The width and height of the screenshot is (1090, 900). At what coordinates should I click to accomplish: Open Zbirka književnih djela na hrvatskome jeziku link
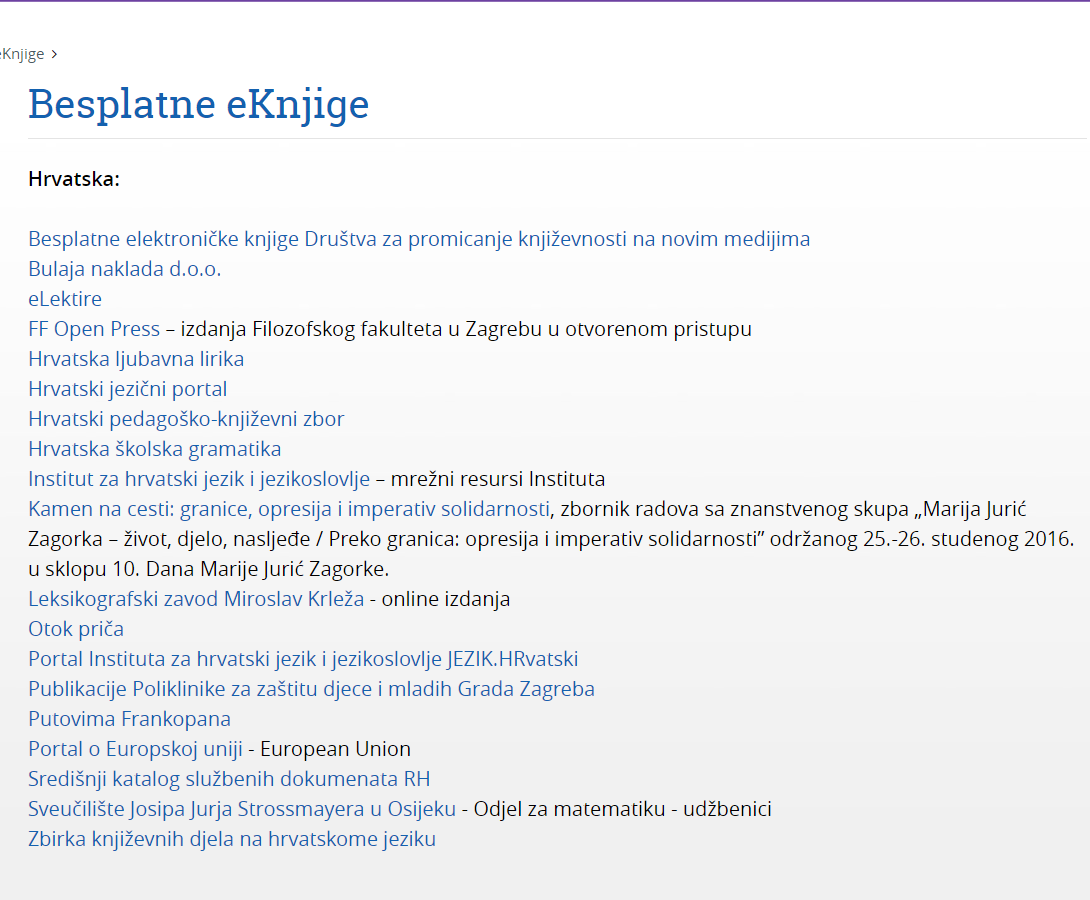232,839
